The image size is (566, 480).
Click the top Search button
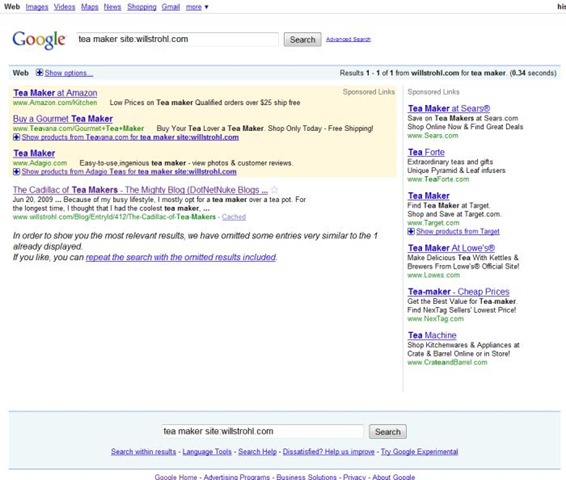tap(302, 39)
